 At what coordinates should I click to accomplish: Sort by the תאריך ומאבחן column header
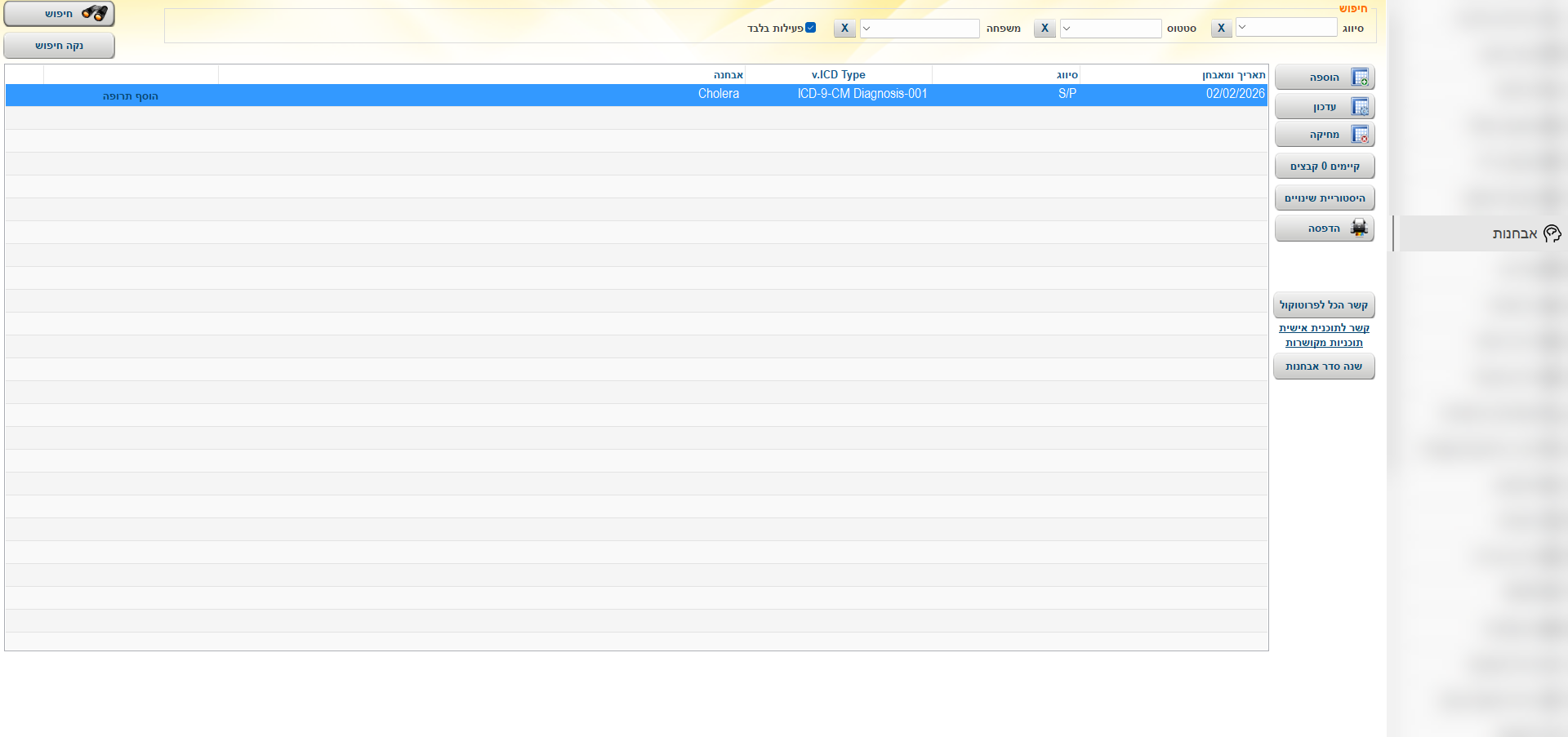[x=1233, y=75]
